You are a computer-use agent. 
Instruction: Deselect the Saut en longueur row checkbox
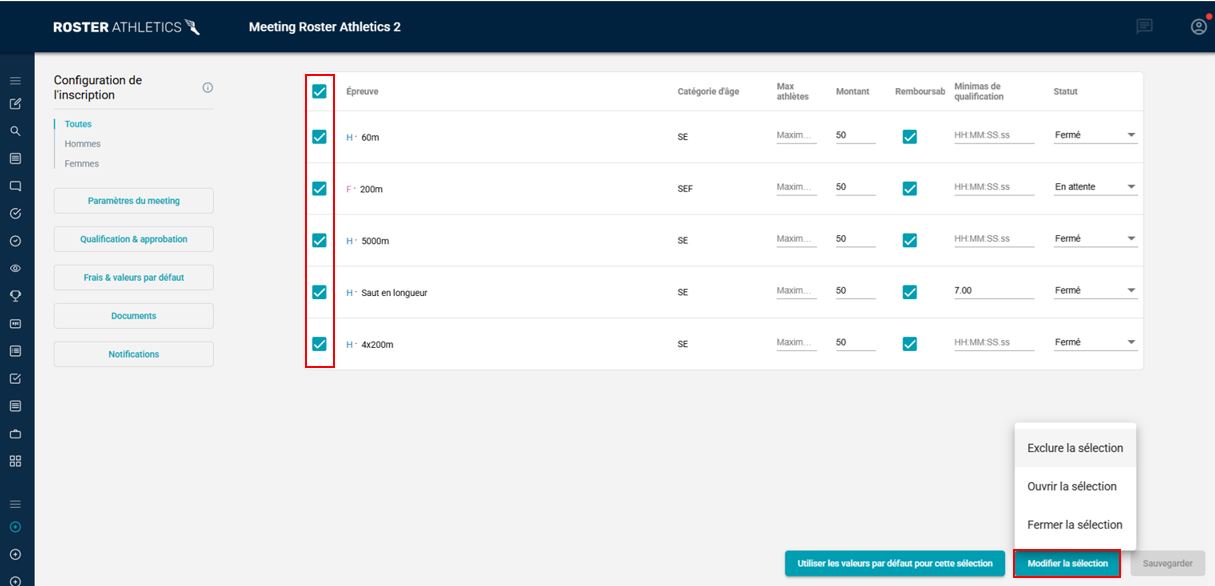pos(319,292)
